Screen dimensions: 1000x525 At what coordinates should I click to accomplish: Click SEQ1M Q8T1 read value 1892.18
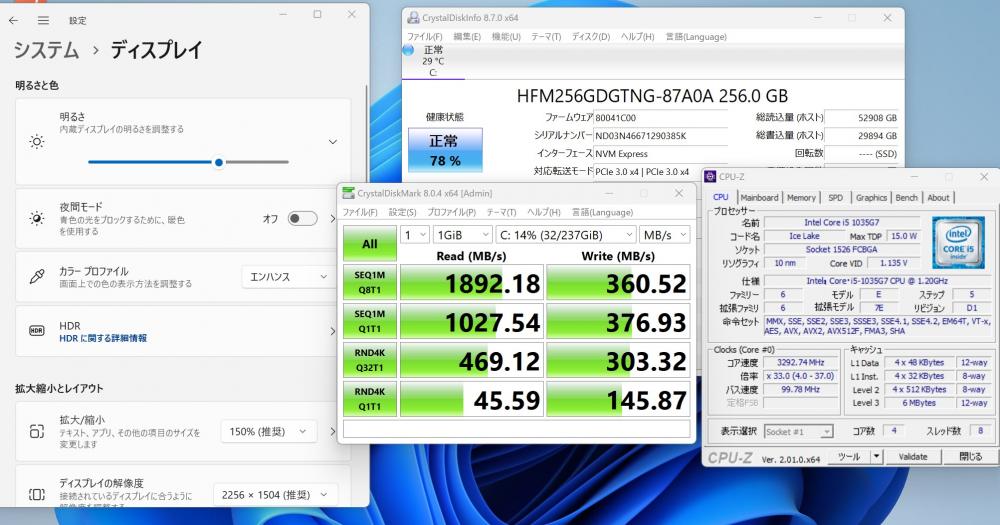pyautogui.click(x=472, y=283)
